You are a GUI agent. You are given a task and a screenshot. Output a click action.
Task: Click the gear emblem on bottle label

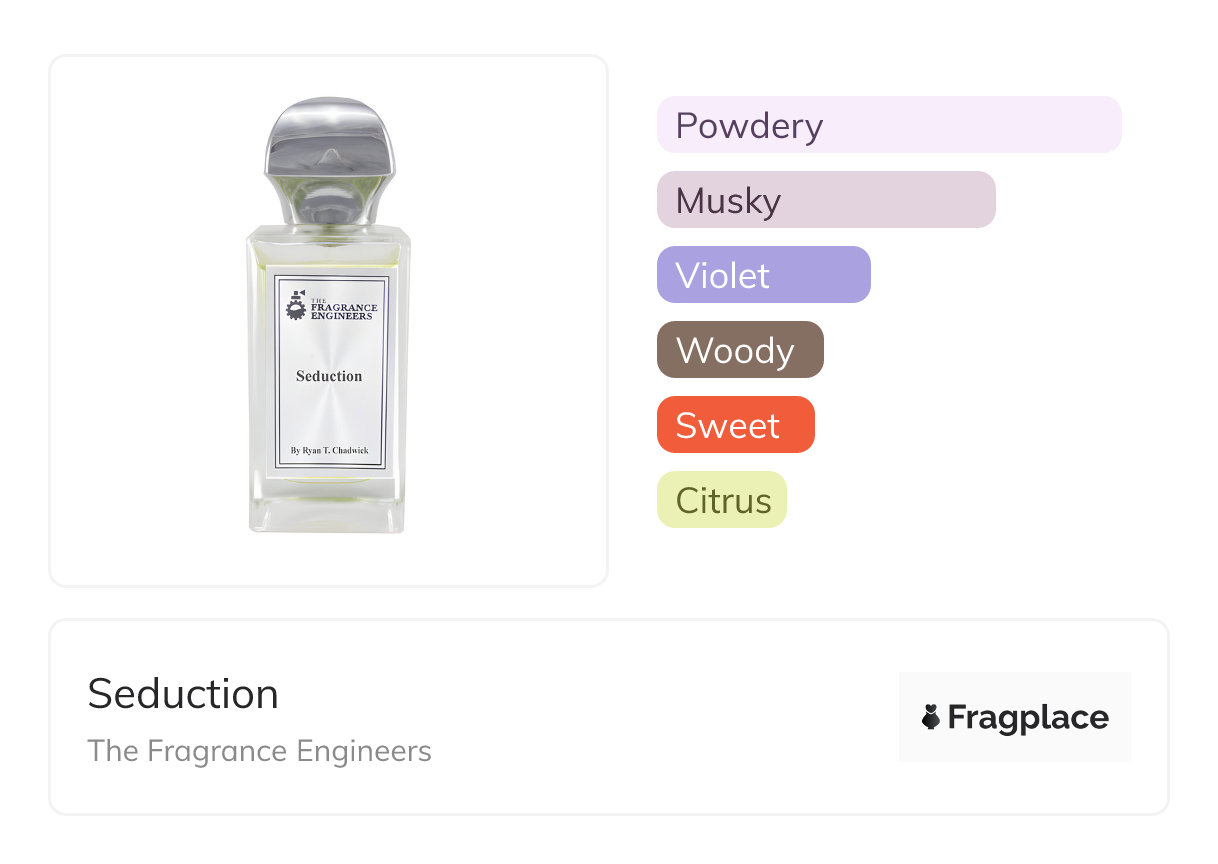[x=295, y=305]
